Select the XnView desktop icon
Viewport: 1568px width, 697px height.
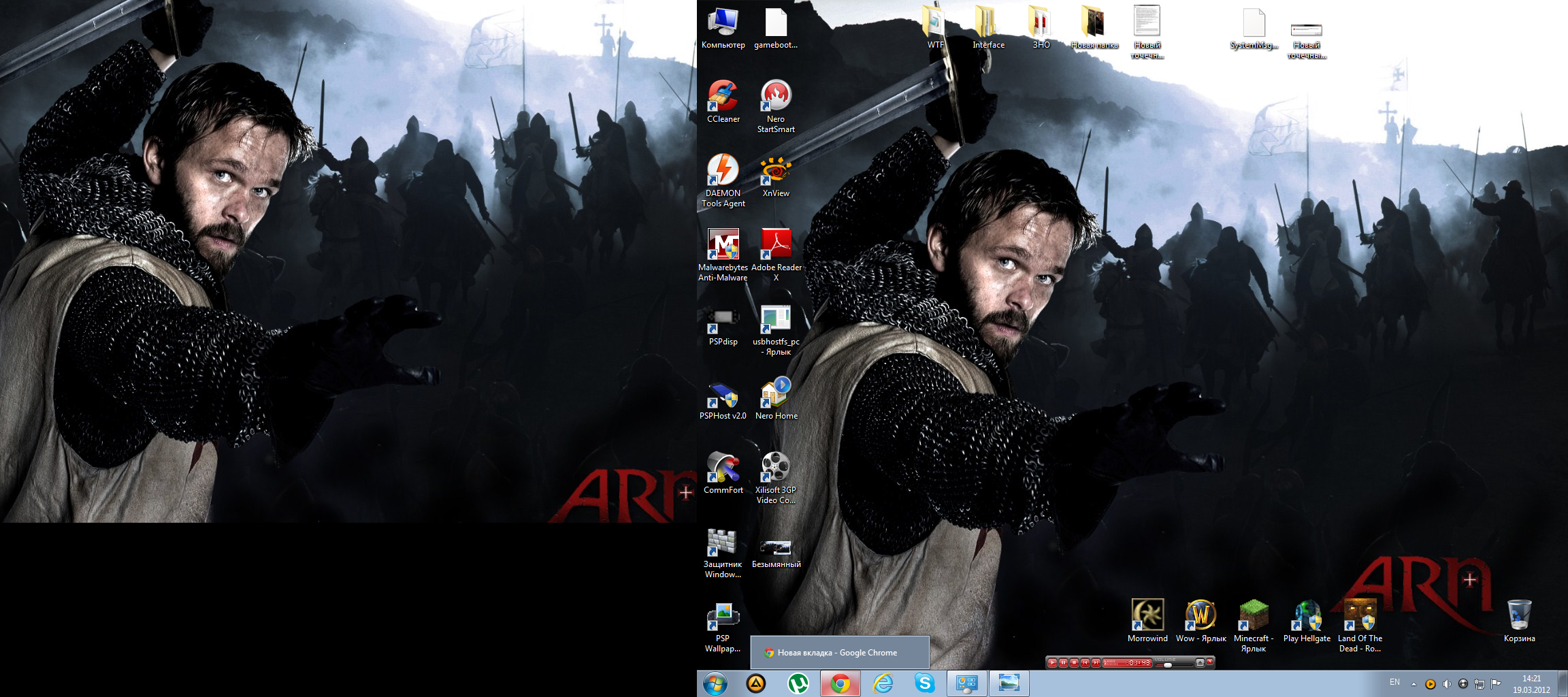[x=776, y=171]
